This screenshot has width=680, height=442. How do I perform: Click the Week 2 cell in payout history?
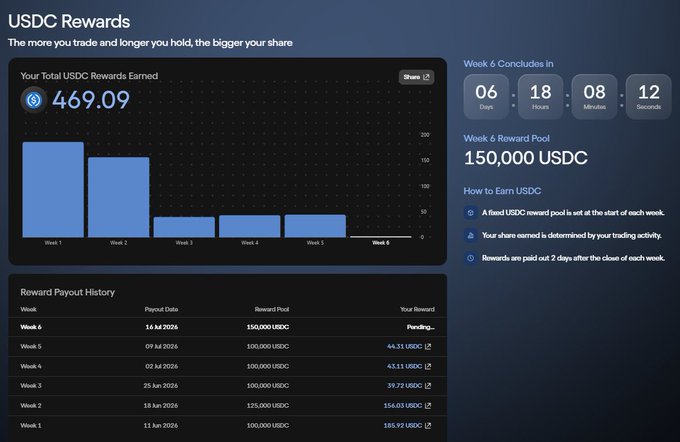(x=31, y=406)
